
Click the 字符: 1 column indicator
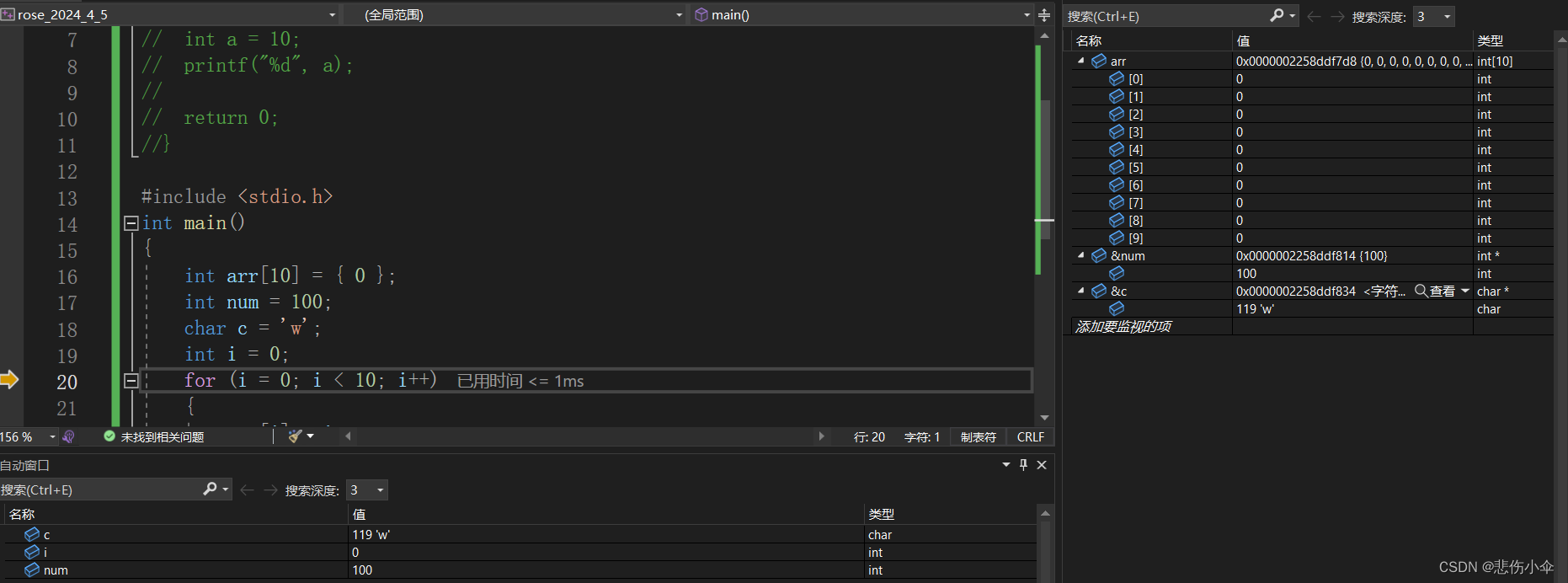[922, 436]
